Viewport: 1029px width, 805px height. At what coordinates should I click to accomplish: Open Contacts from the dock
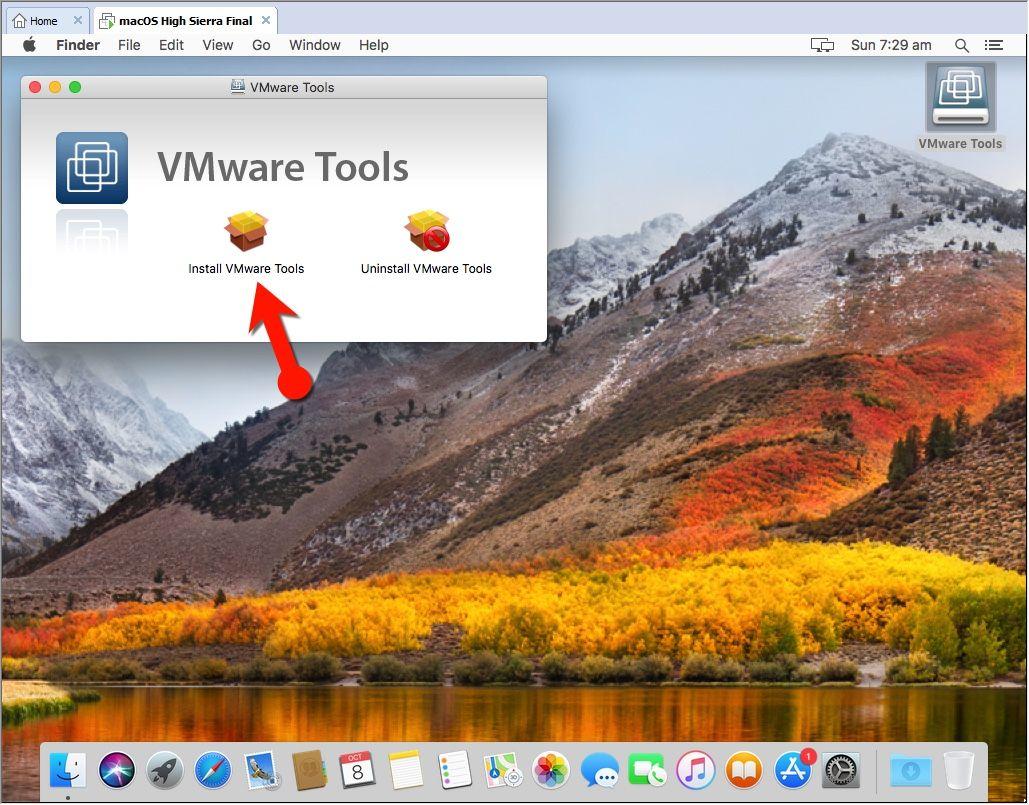[309, 770]
